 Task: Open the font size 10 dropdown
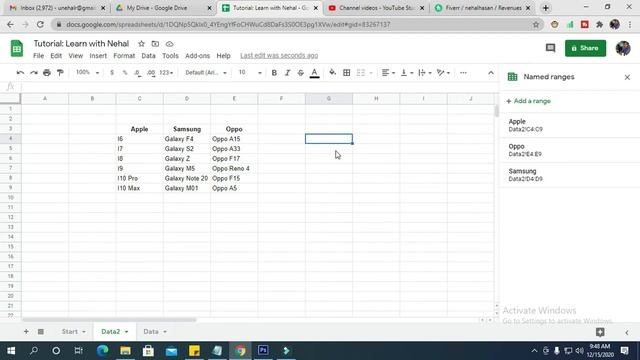tap(250, 73)
